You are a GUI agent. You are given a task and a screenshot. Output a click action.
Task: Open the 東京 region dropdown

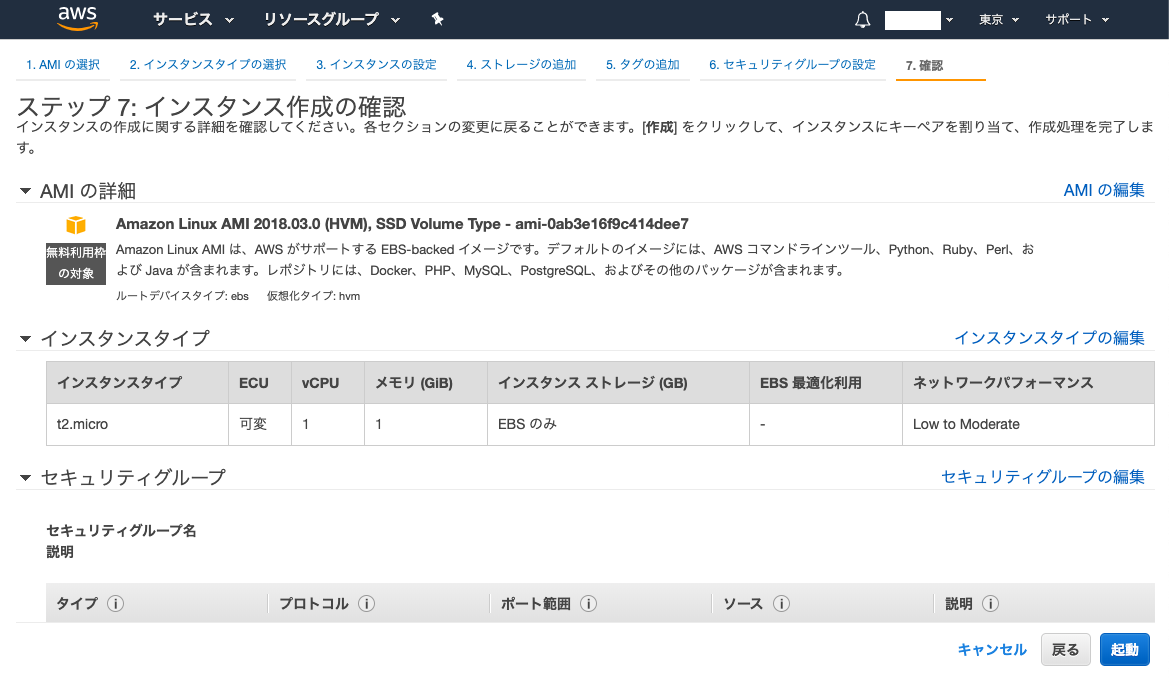coord(997,19)
